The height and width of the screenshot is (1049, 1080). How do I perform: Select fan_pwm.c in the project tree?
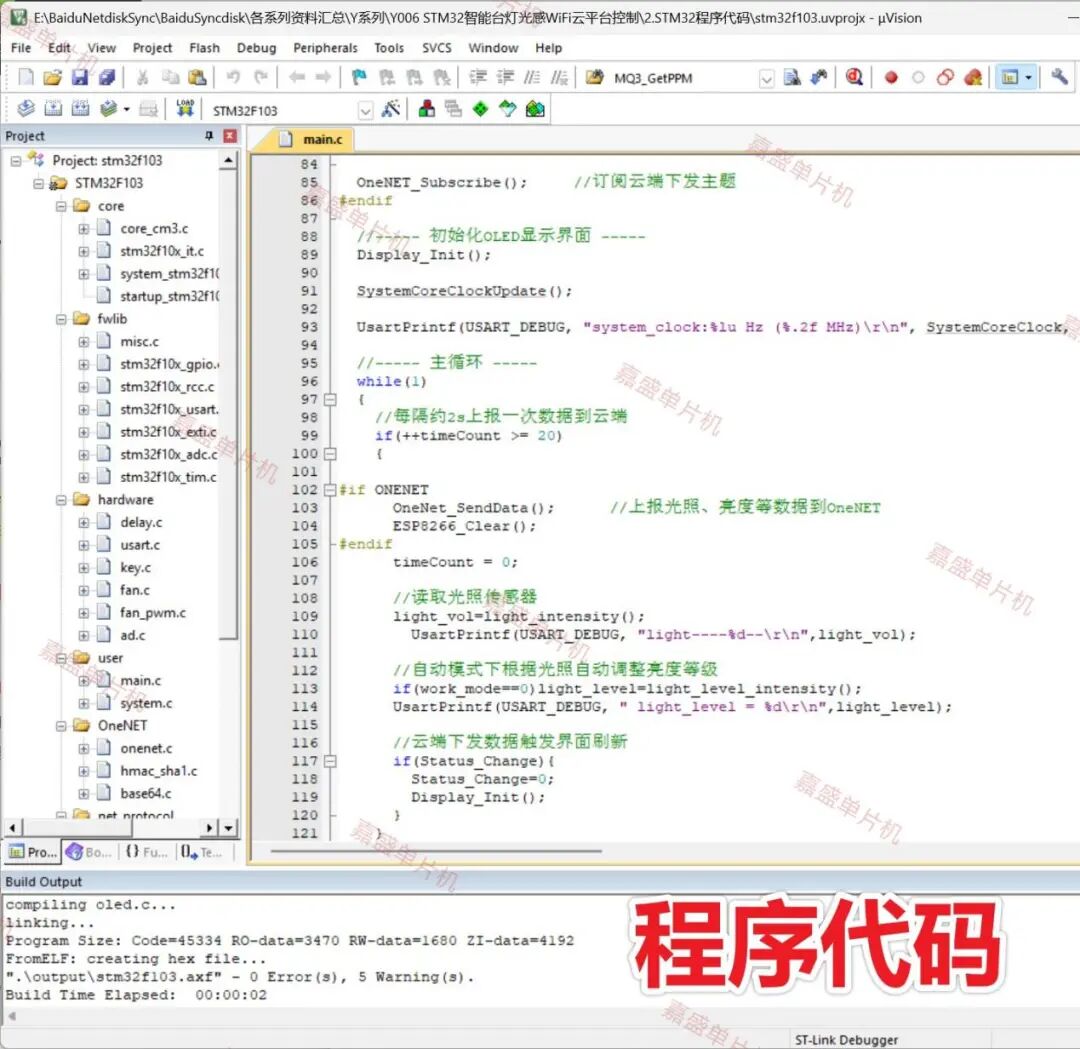pyautogui.click(x=153, y=613)
